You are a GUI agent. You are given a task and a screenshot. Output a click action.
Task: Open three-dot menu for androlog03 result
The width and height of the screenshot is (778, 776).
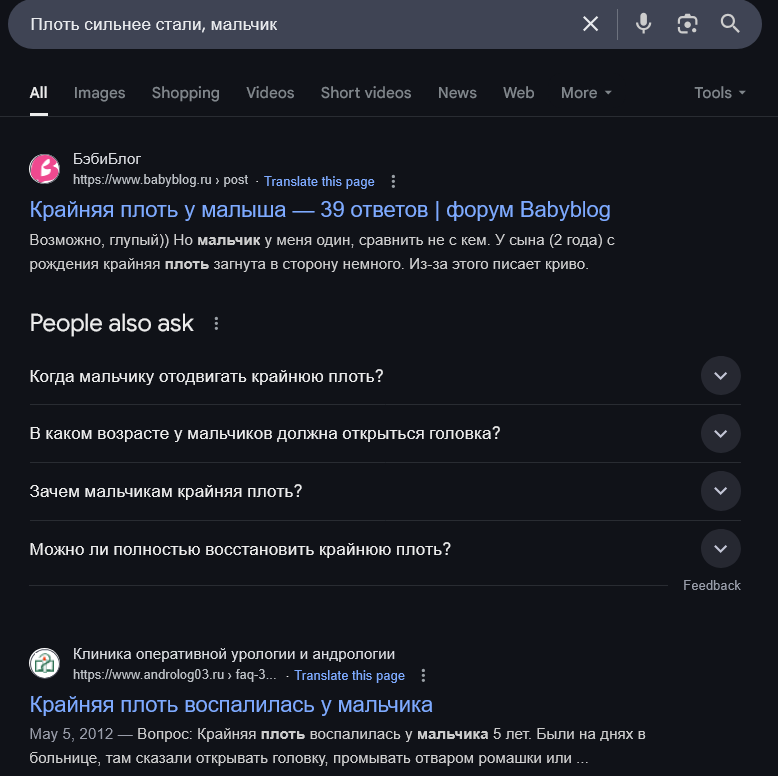click(423, 675)
